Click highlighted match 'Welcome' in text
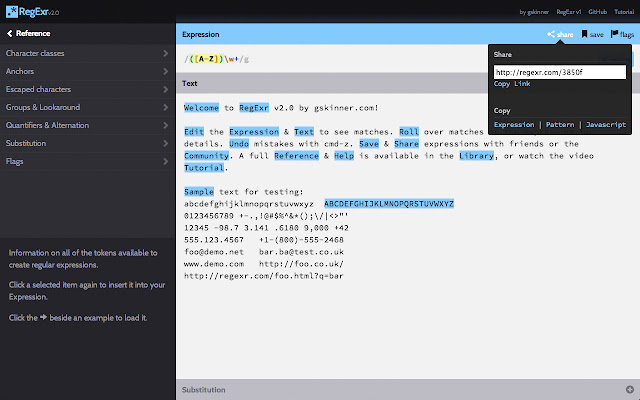The height and width of the screenshot is (400, 640). pyautogui.click(x=201, y=108)
